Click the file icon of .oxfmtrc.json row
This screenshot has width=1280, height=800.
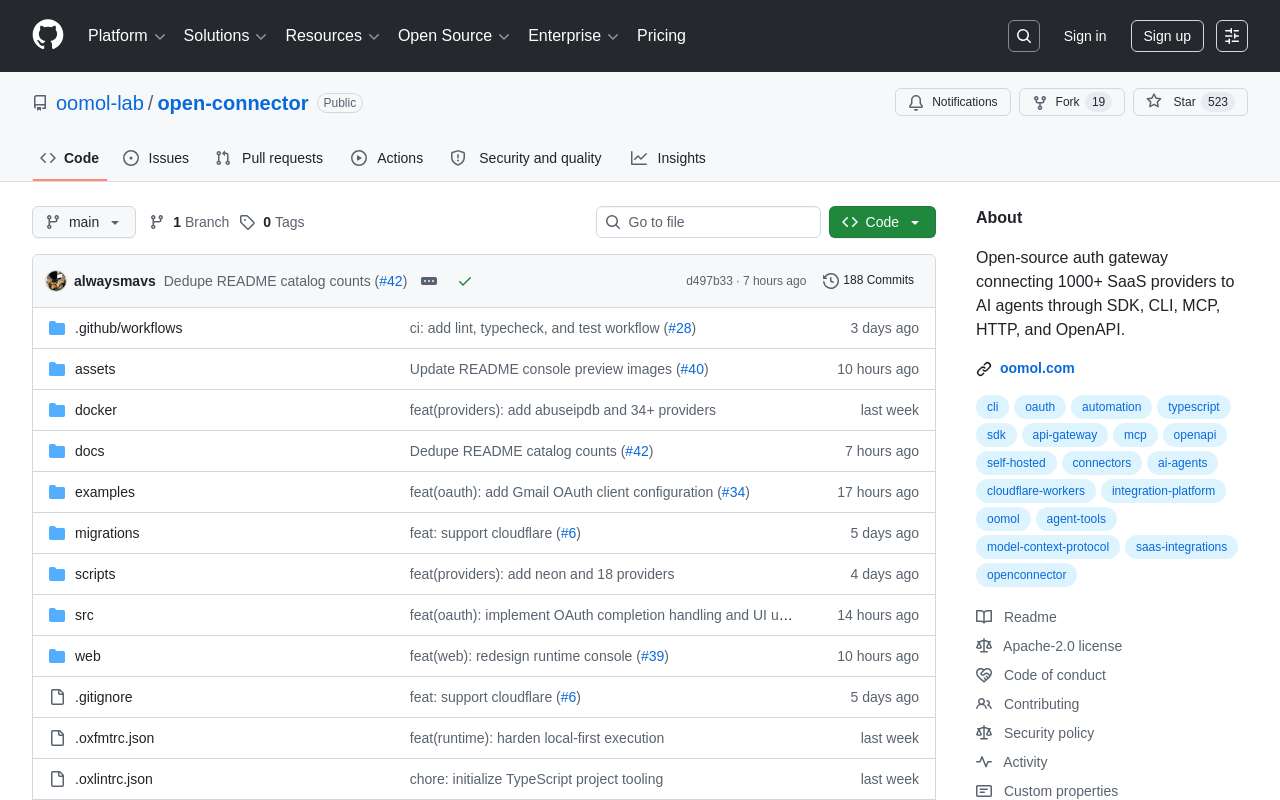point(57,738)
